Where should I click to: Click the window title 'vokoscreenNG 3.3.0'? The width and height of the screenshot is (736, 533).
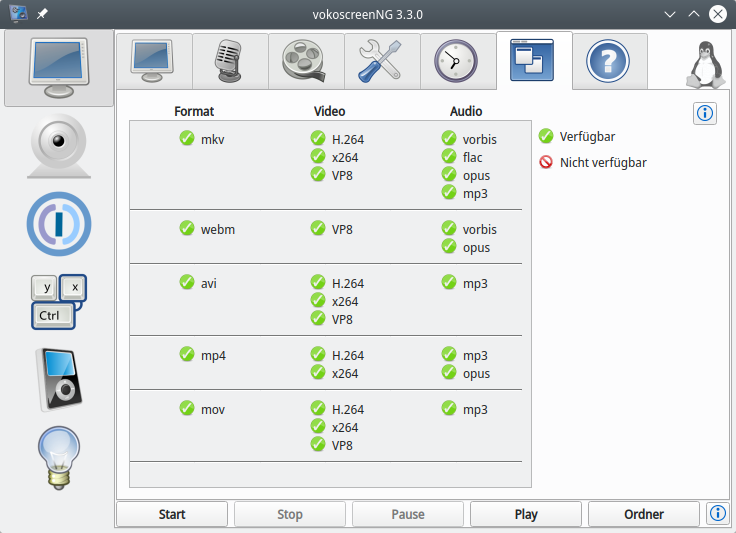point(368,15)
